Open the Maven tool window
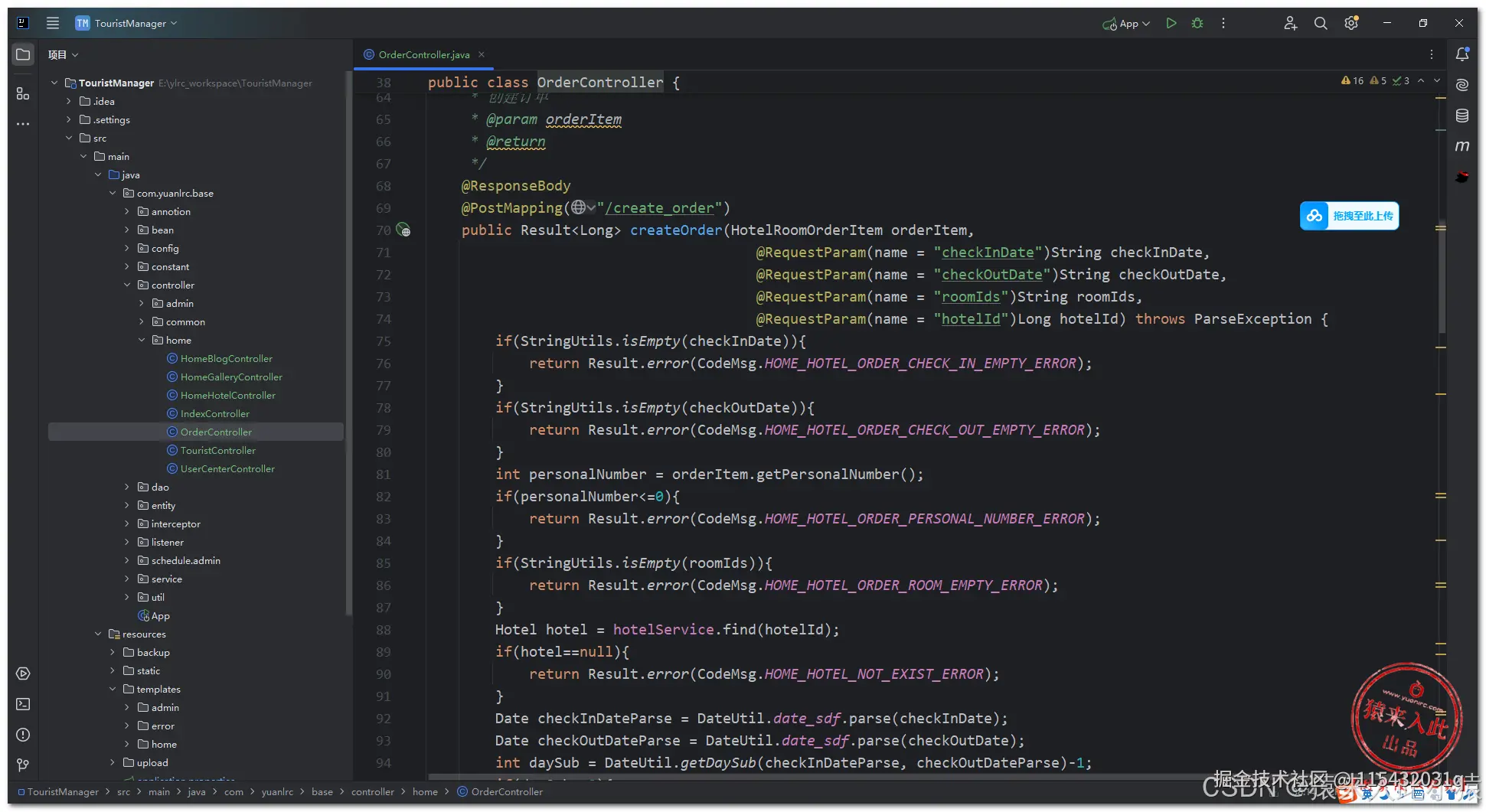 coord(1462,146)
